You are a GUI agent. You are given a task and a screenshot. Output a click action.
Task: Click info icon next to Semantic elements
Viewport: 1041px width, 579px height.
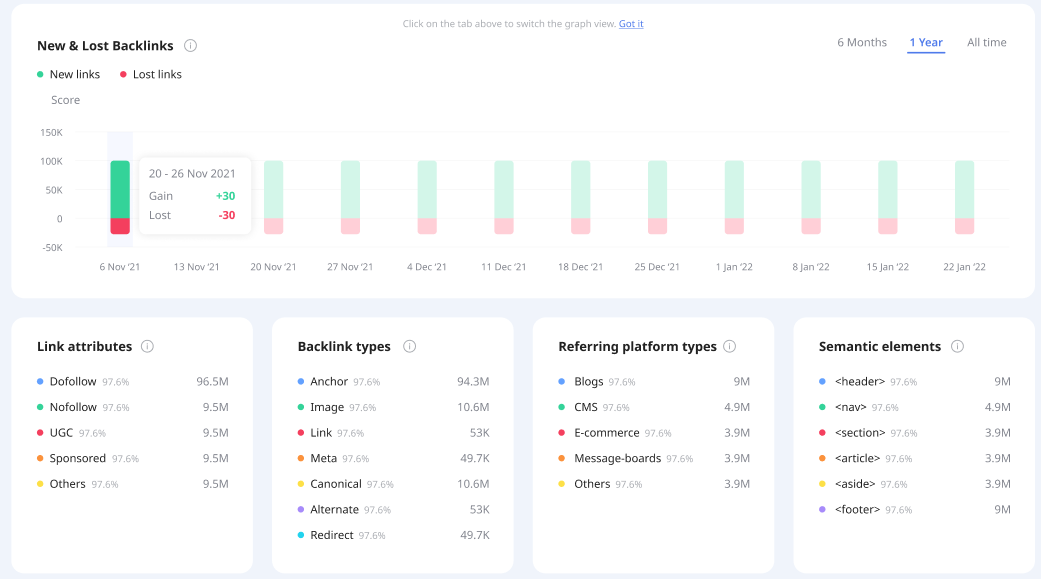click(x=957, y=347)
